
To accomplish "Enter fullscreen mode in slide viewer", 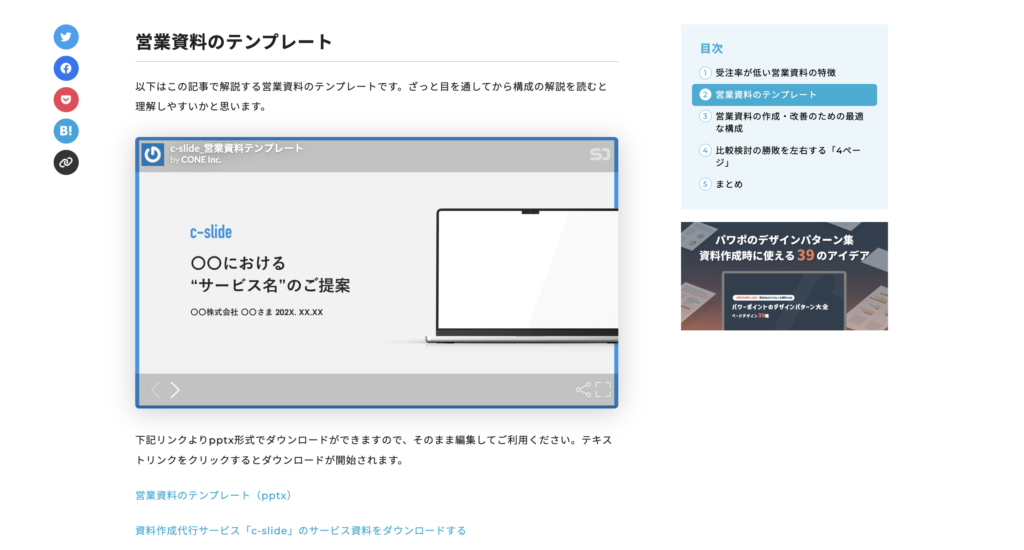I will coord(603,390).
